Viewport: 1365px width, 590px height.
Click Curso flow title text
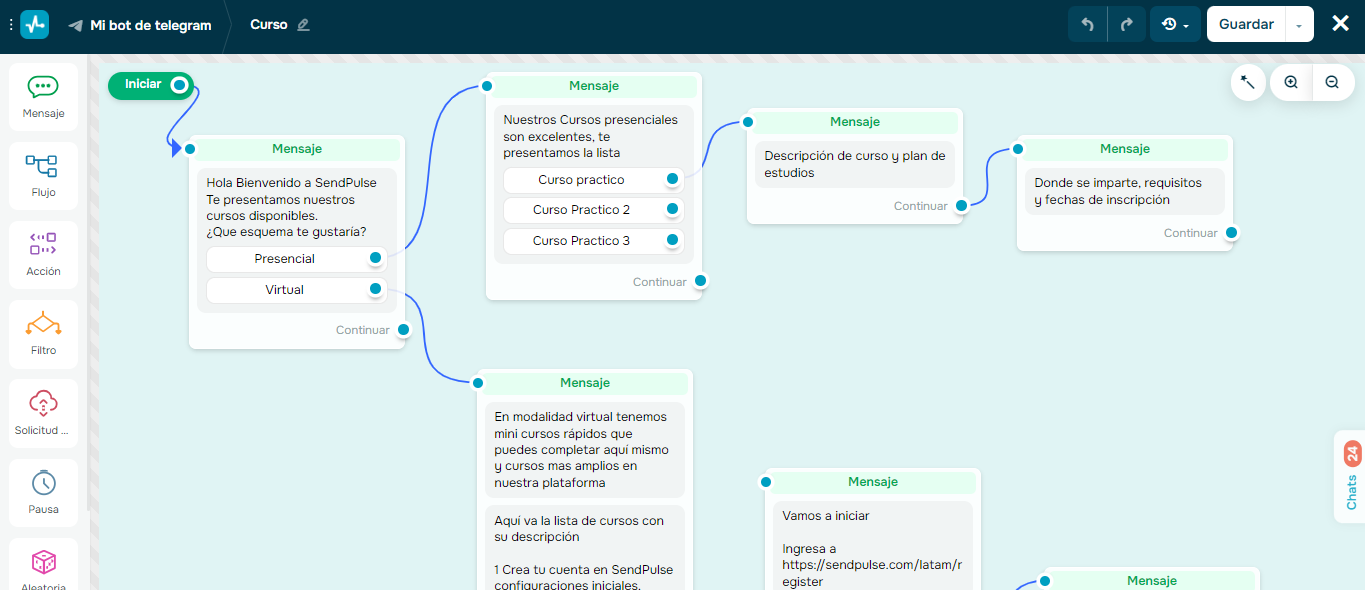[269, 25]
